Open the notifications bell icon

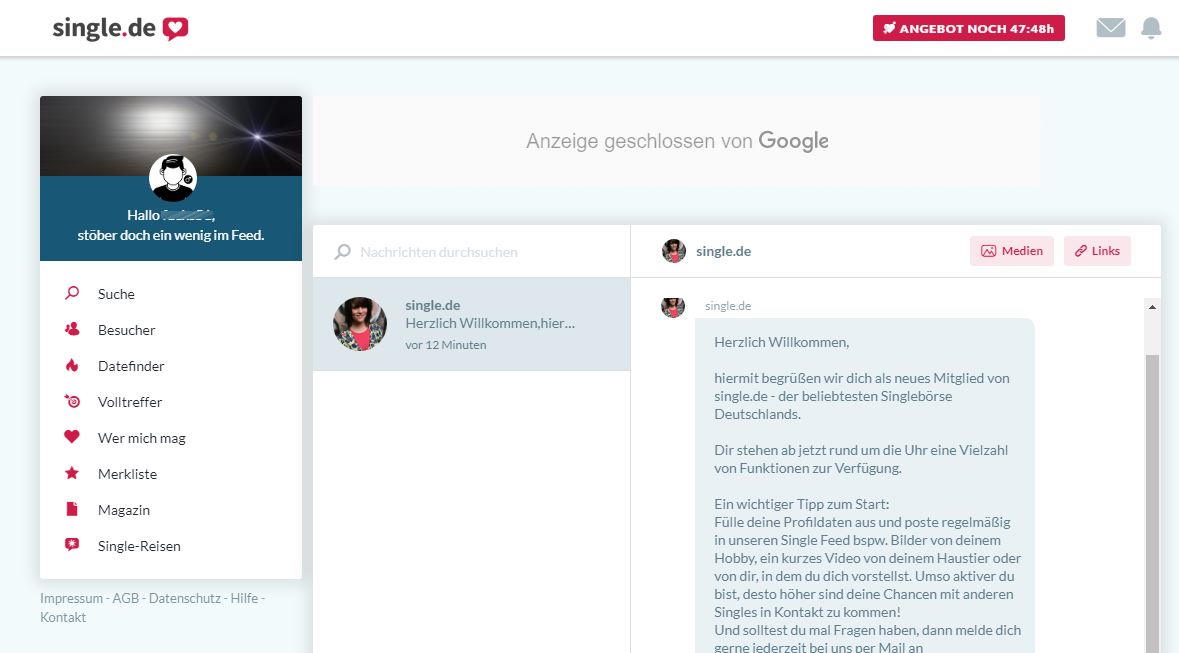(x=1151, y=28)
